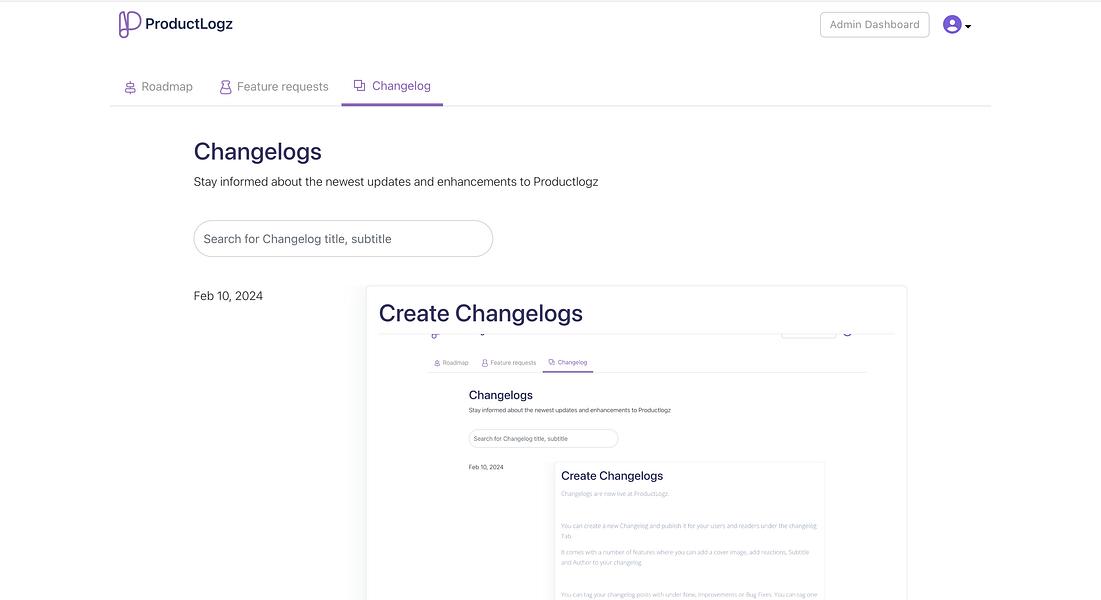Click the Stay informed about updates subtitle
This screenshot has height=600, width=1101.
396,182
